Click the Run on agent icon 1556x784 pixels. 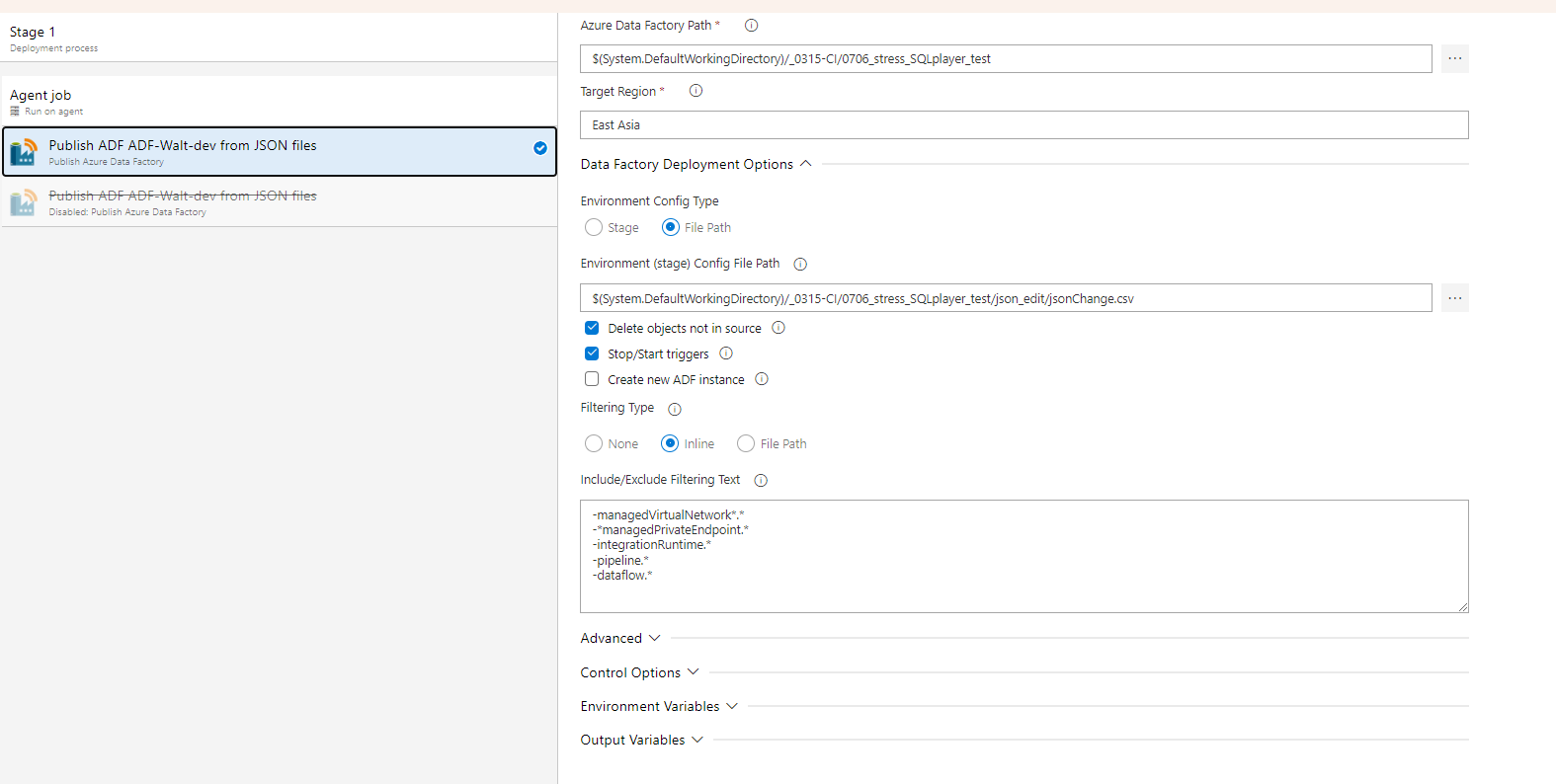tap(15, 112)
